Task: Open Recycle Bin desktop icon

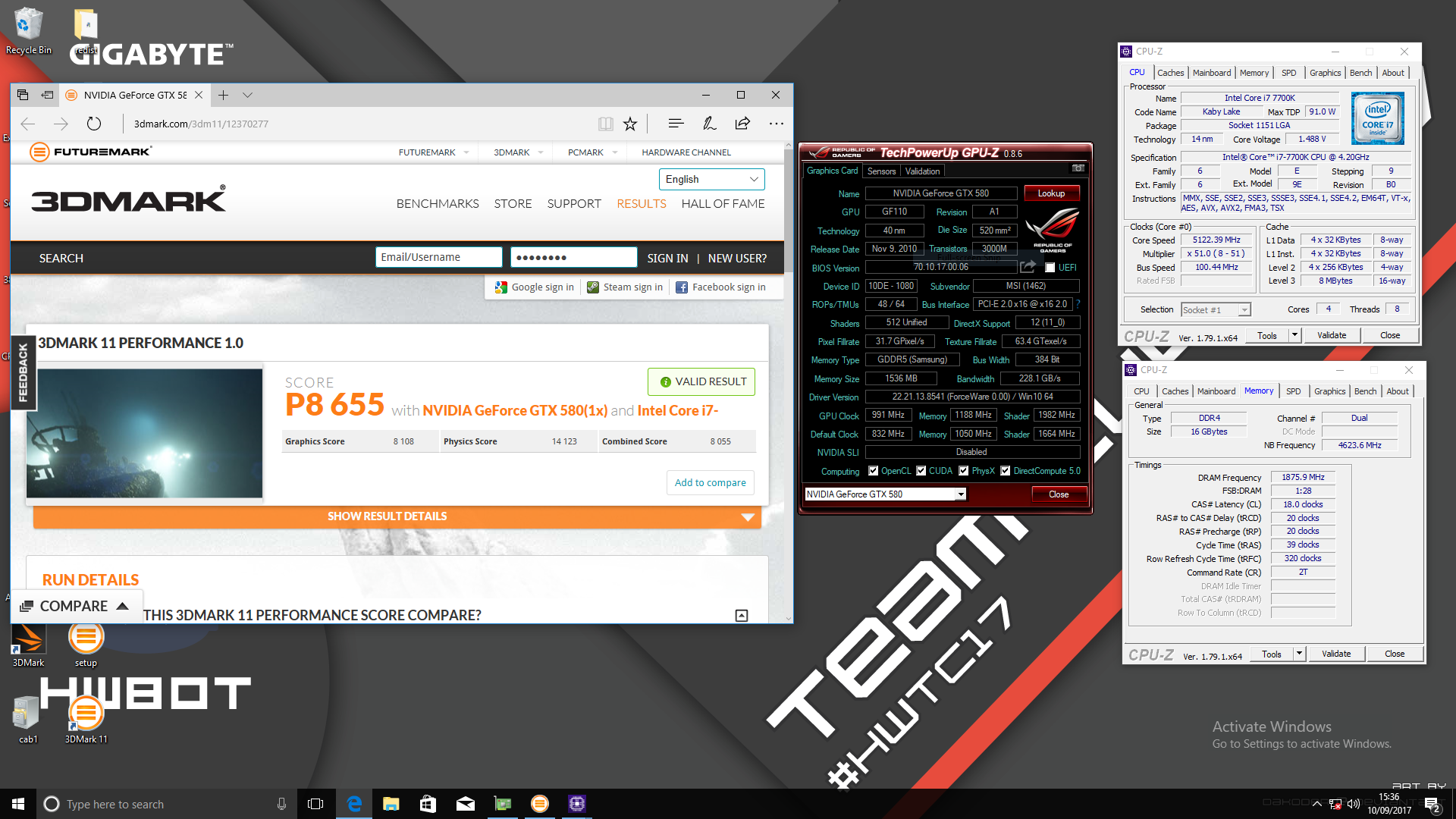Action: pos(28,30)
